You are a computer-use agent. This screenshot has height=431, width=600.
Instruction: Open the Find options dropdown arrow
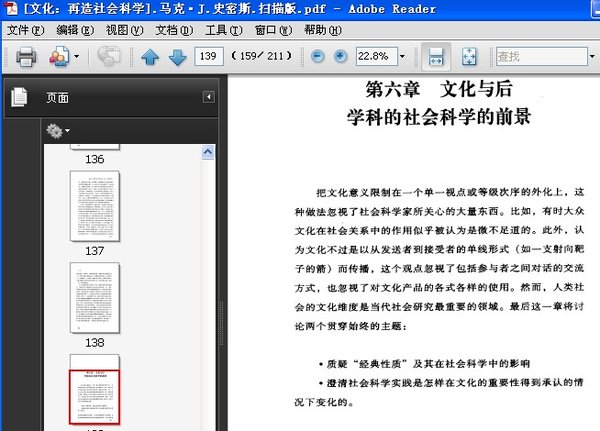coord(592,57)
